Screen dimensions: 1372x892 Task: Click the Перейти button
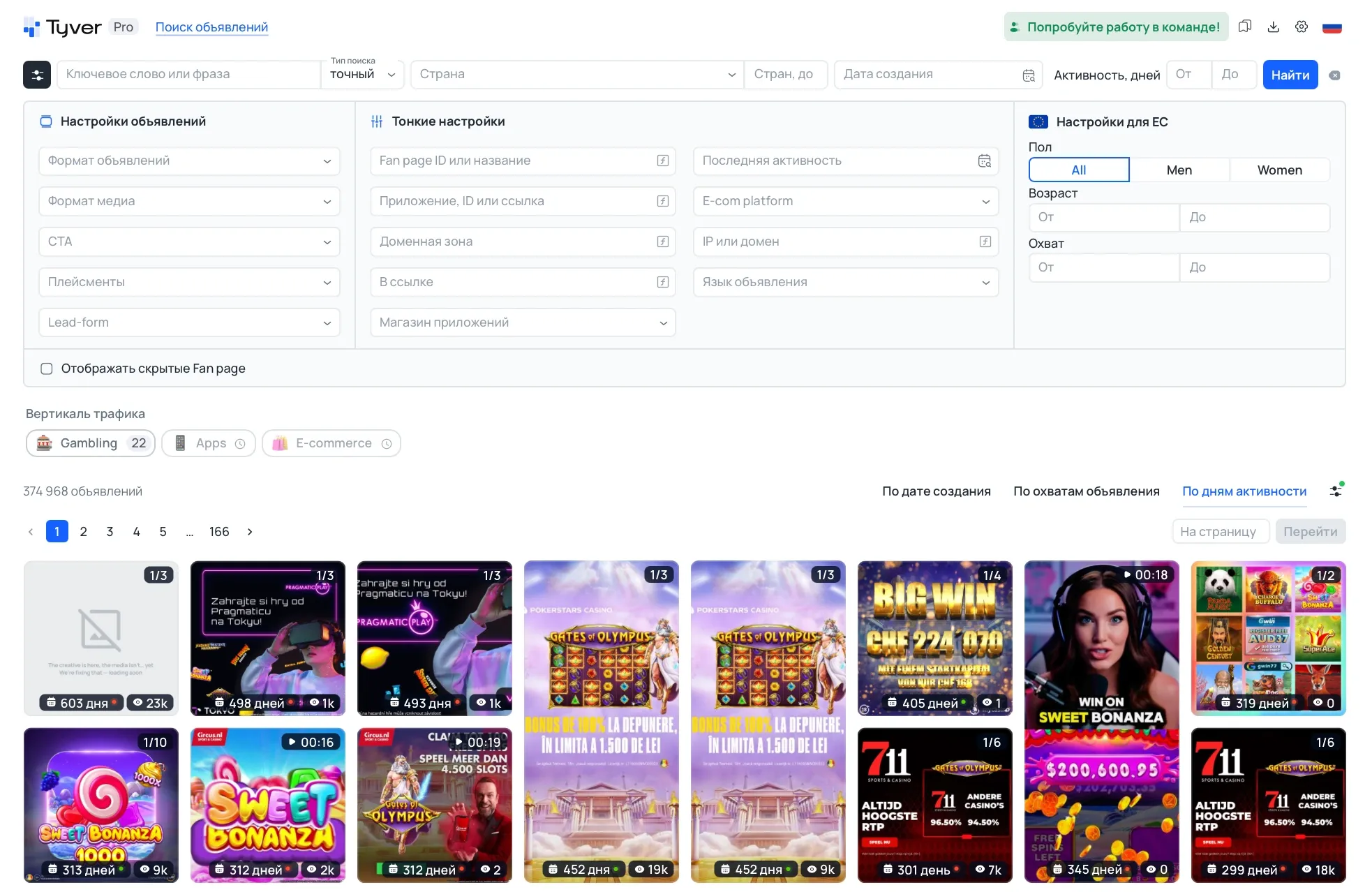[x=1311, y=532]
